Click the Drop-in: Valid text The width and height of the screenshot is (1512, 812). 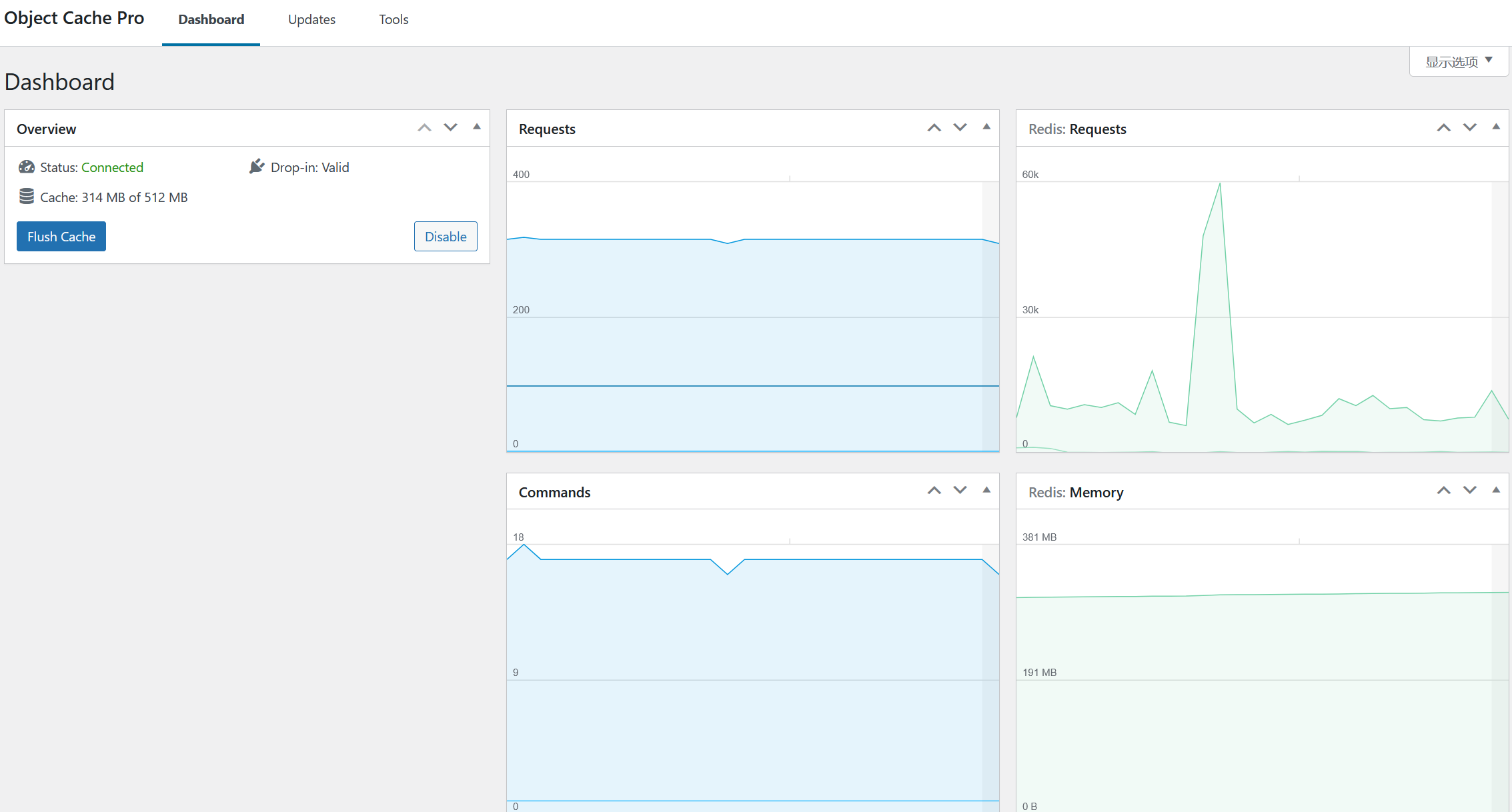[x=310, y=167]
